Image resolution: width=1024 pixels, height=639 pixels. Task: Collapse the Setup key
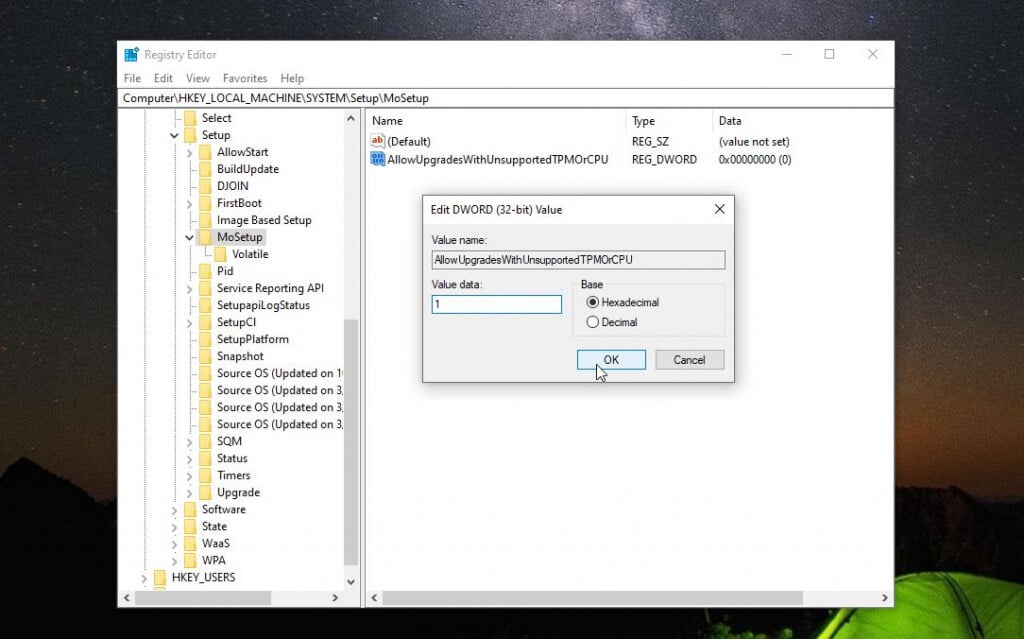click(x=174, y=135)
